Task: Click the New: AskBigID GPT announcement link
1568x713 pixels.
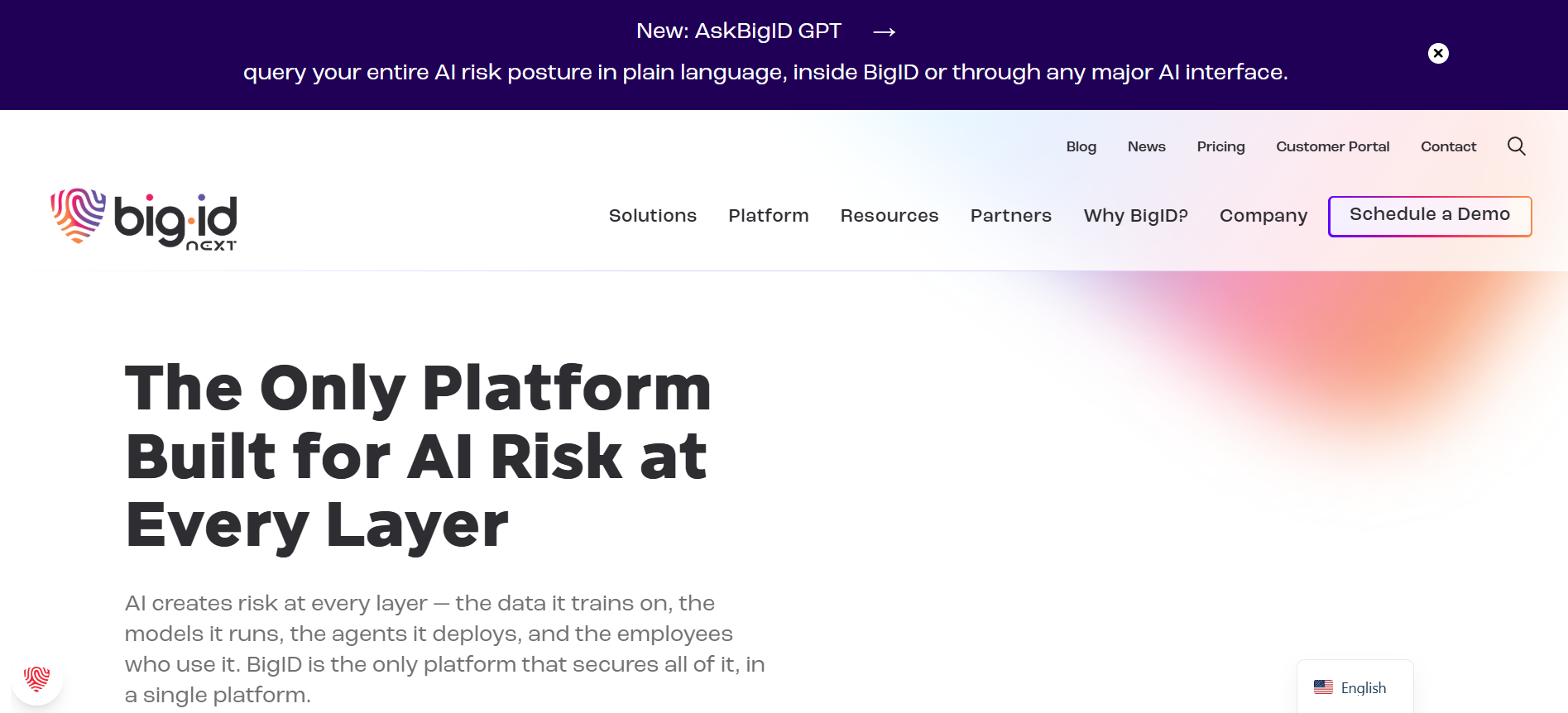Action: (x=739, y=31)
